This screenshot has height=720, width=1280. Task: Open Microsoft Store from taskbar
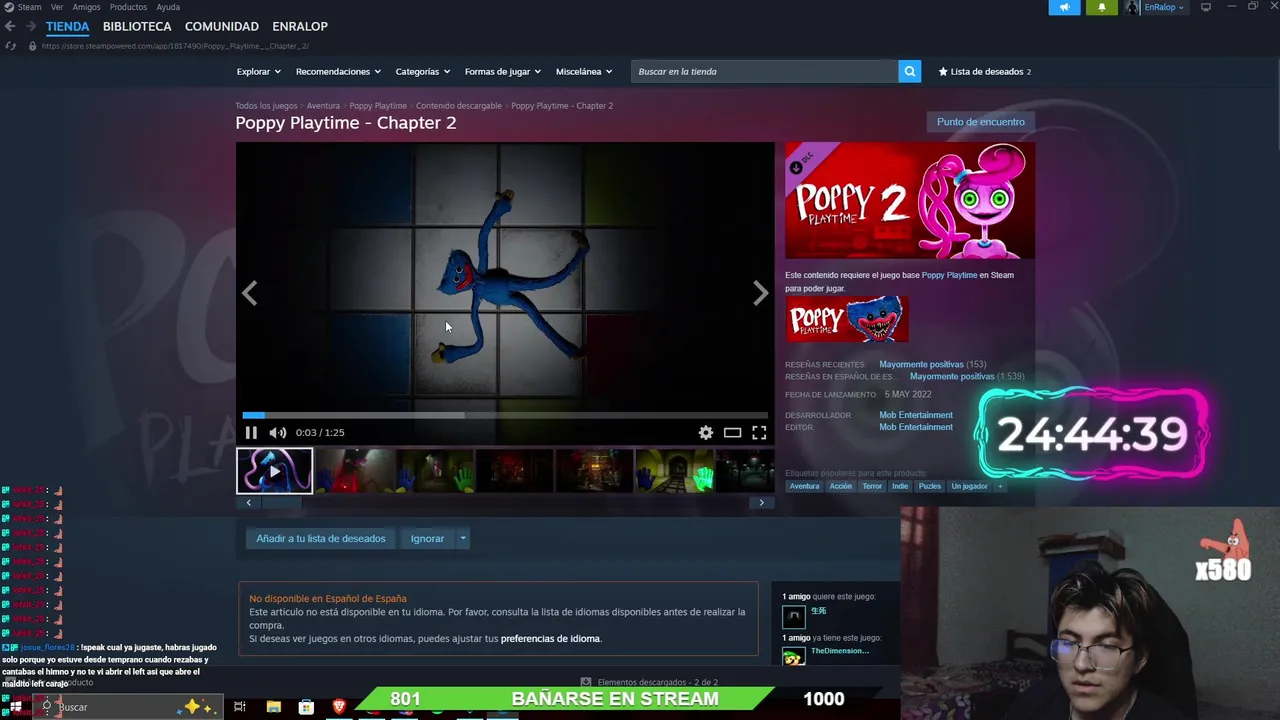[306, 707]
